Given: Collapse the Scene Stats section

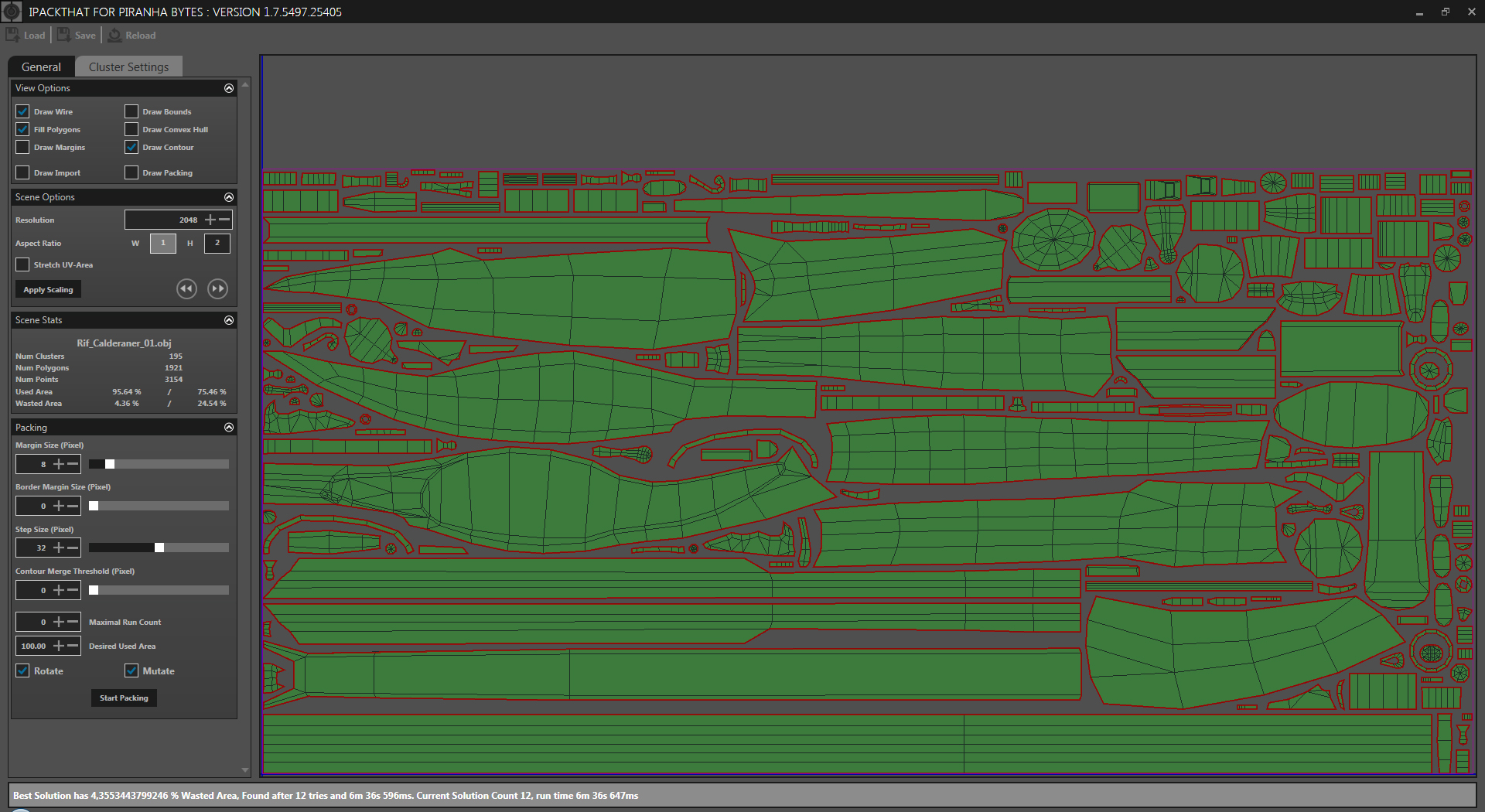Looking at the screenshot, I should point(229,319).
